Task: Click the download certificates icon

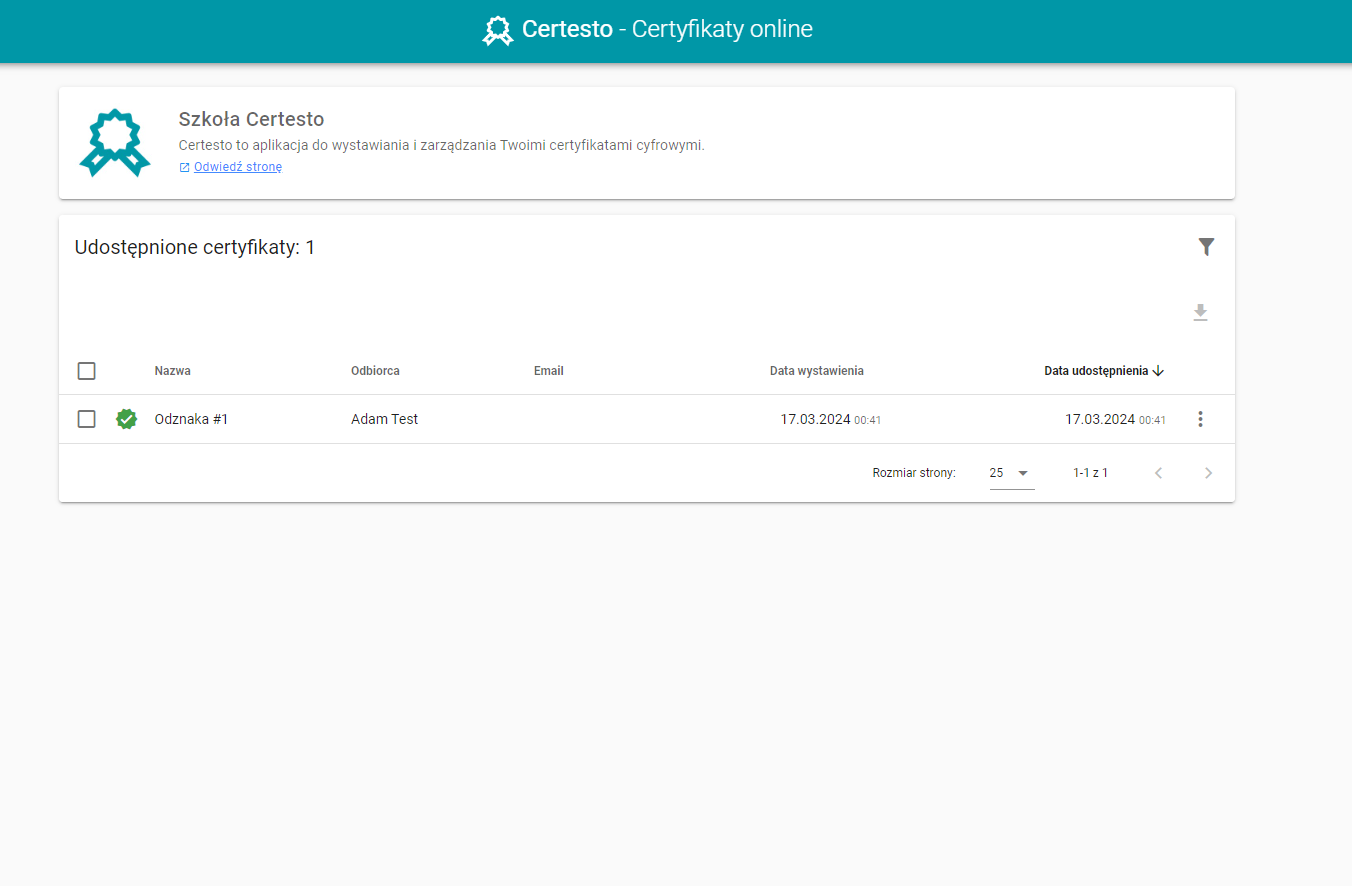Action: point(1201,313)
